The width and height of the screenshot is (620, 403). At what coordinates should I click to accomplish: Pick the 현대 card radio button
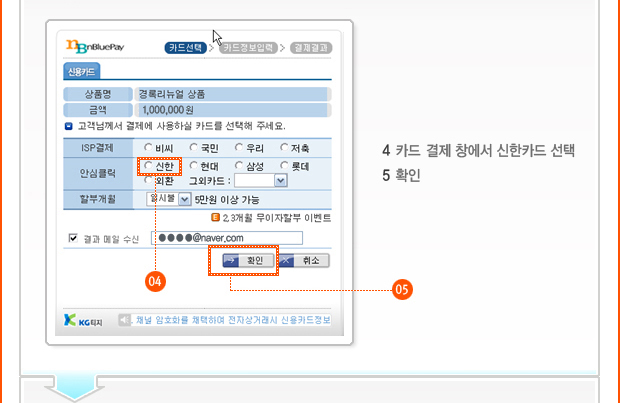[193, 165]
